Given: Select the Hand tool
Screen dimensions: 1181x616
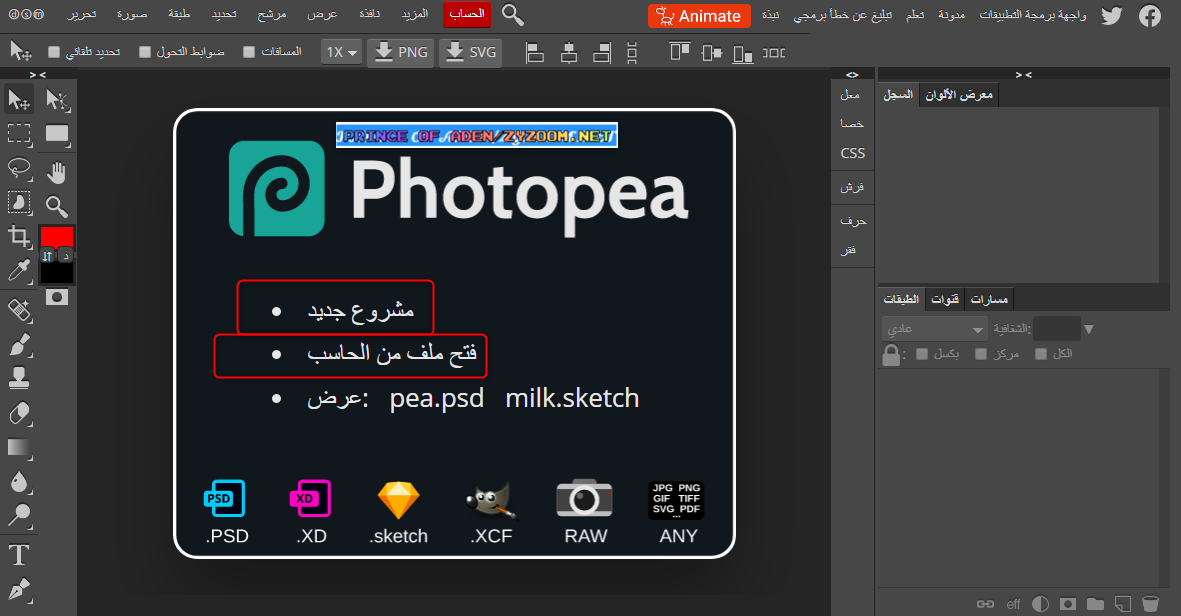Looking at the screenshot, I should pyautogui.click(x=57, y=172).
